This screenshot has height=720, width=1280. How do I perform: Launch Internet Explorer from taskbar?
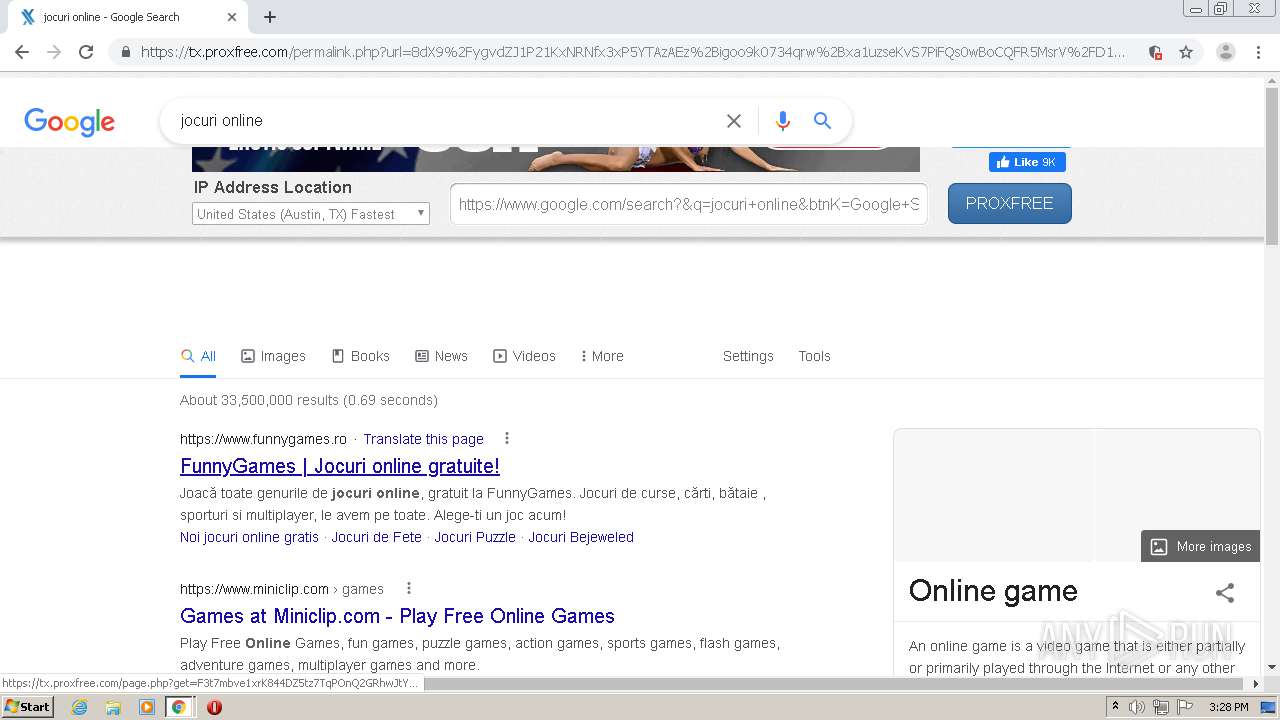tap(80, 707)
